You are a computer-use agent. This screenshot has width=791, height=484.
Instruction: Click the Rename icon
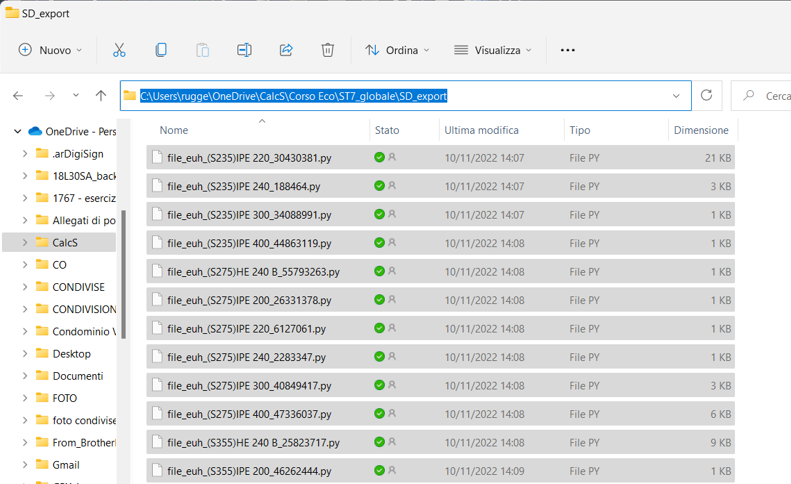pos(244,50)
